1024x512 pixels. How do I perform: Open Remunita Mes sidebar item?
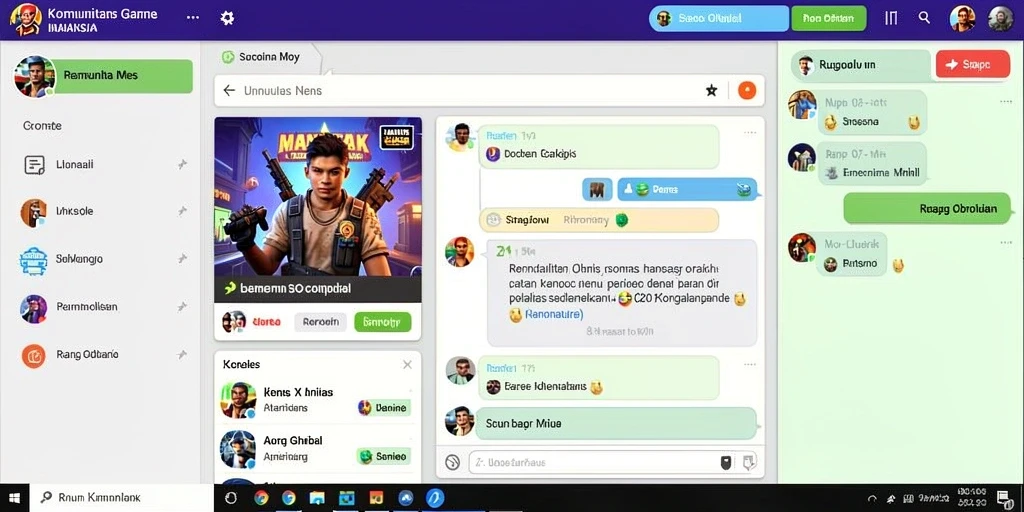click(x=121, y=76)
